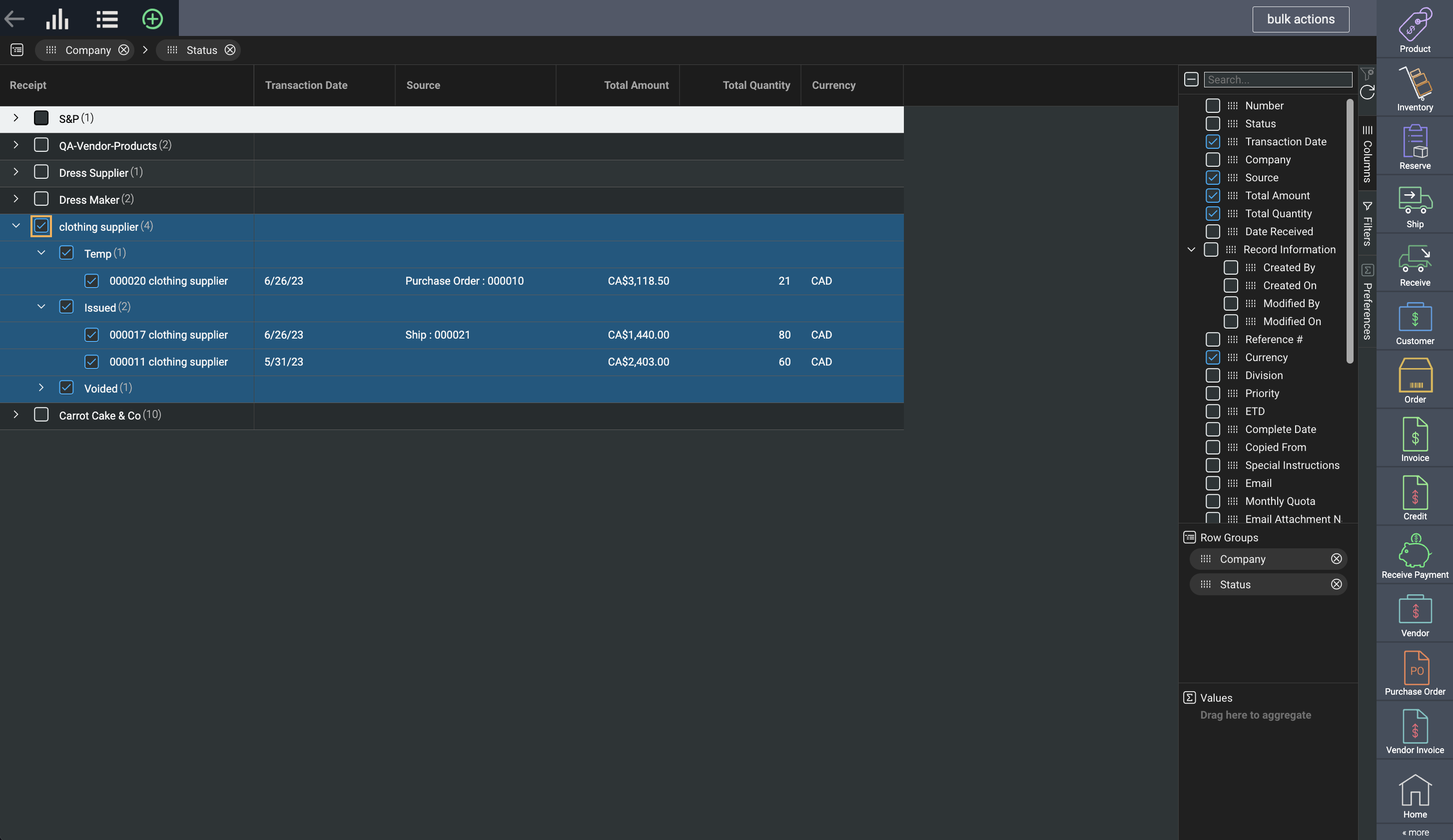
Task: Click the column Search input field
Action: coord(1278,79)
